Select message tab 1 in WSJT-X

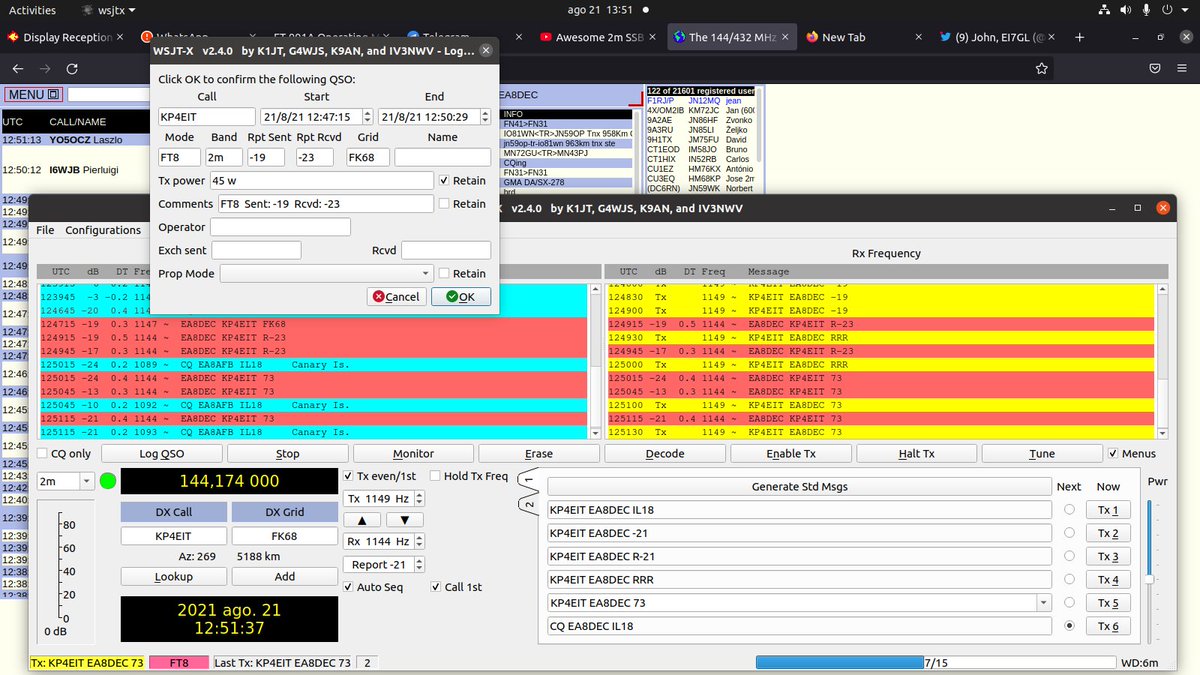528,482
